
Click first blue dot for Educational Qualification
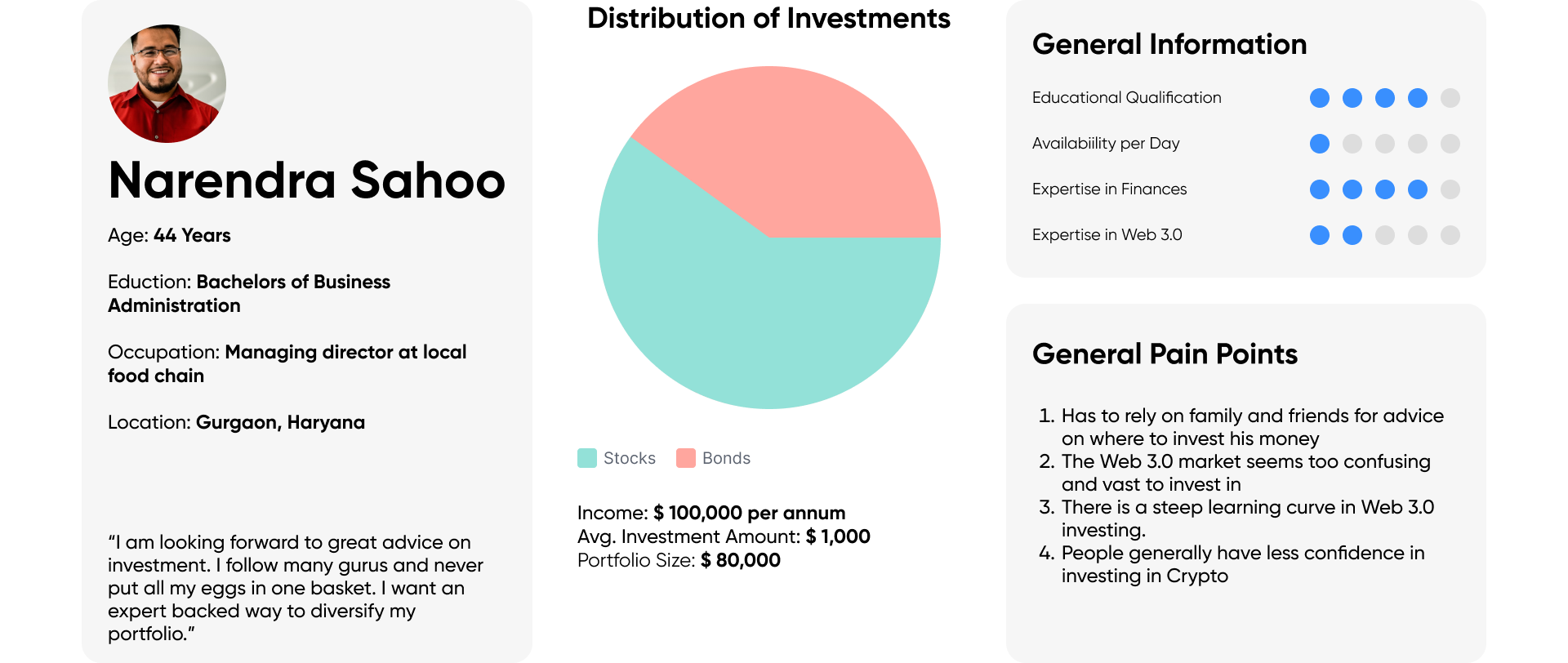point(1320,98)
